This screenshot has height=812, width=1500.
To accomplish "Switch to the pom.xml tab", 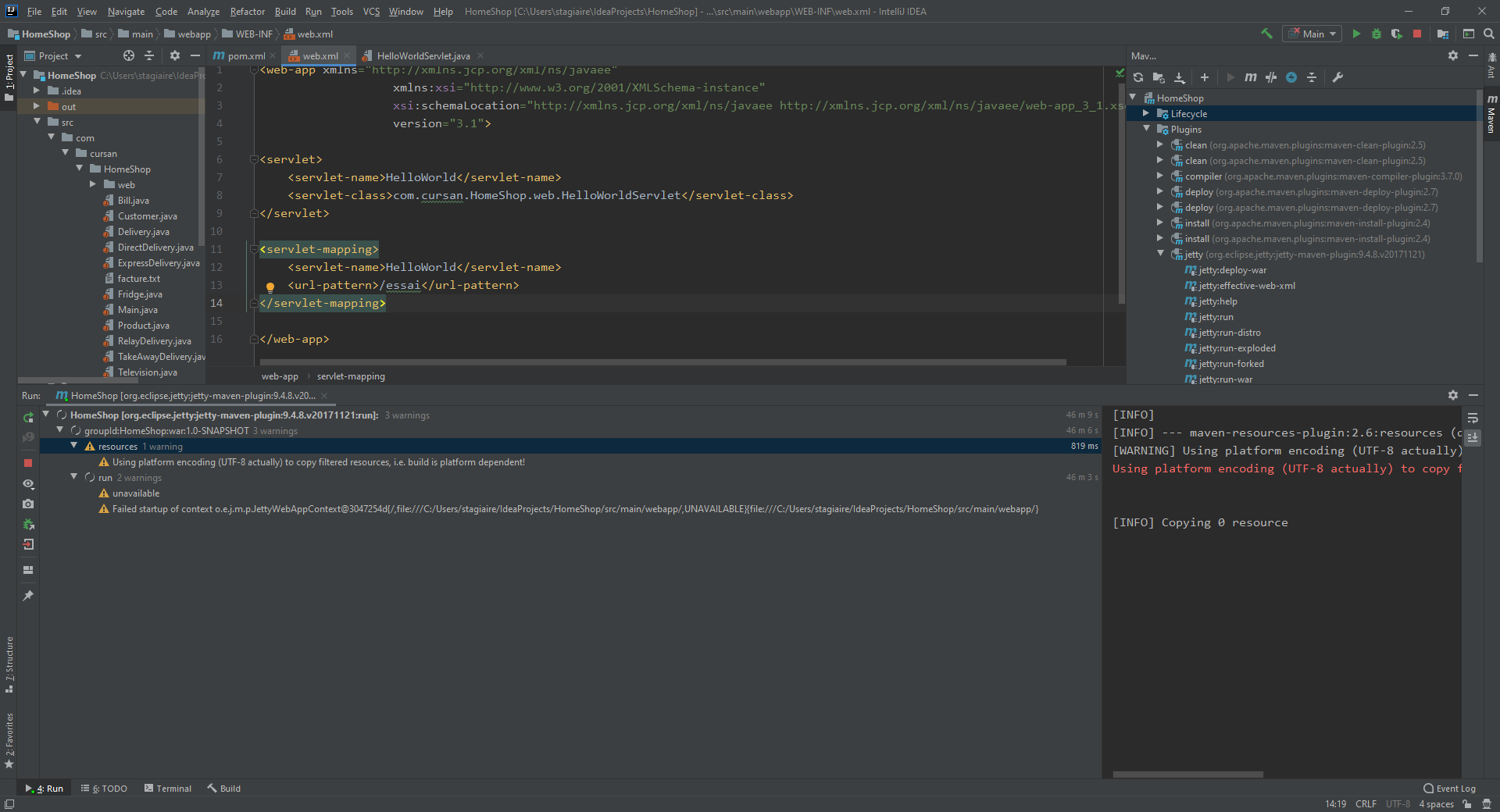I will [245, 55].
